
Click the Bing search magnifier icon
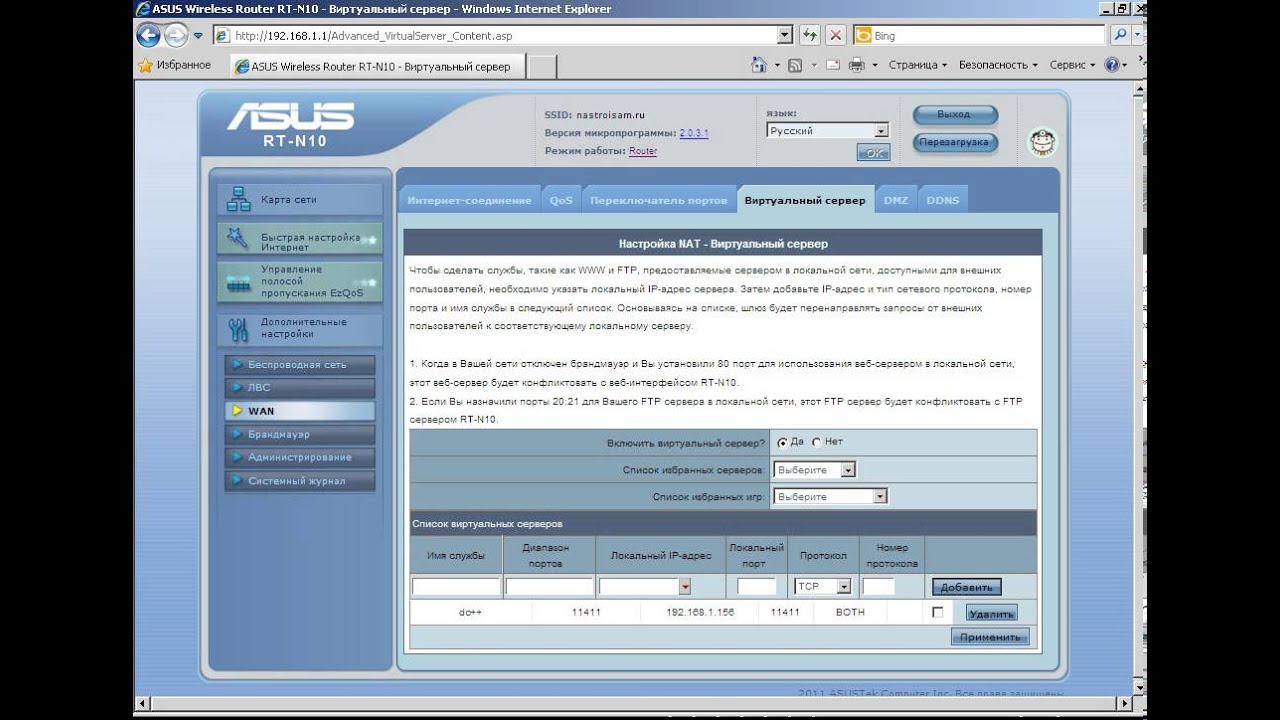click(x=1120, y=35)
